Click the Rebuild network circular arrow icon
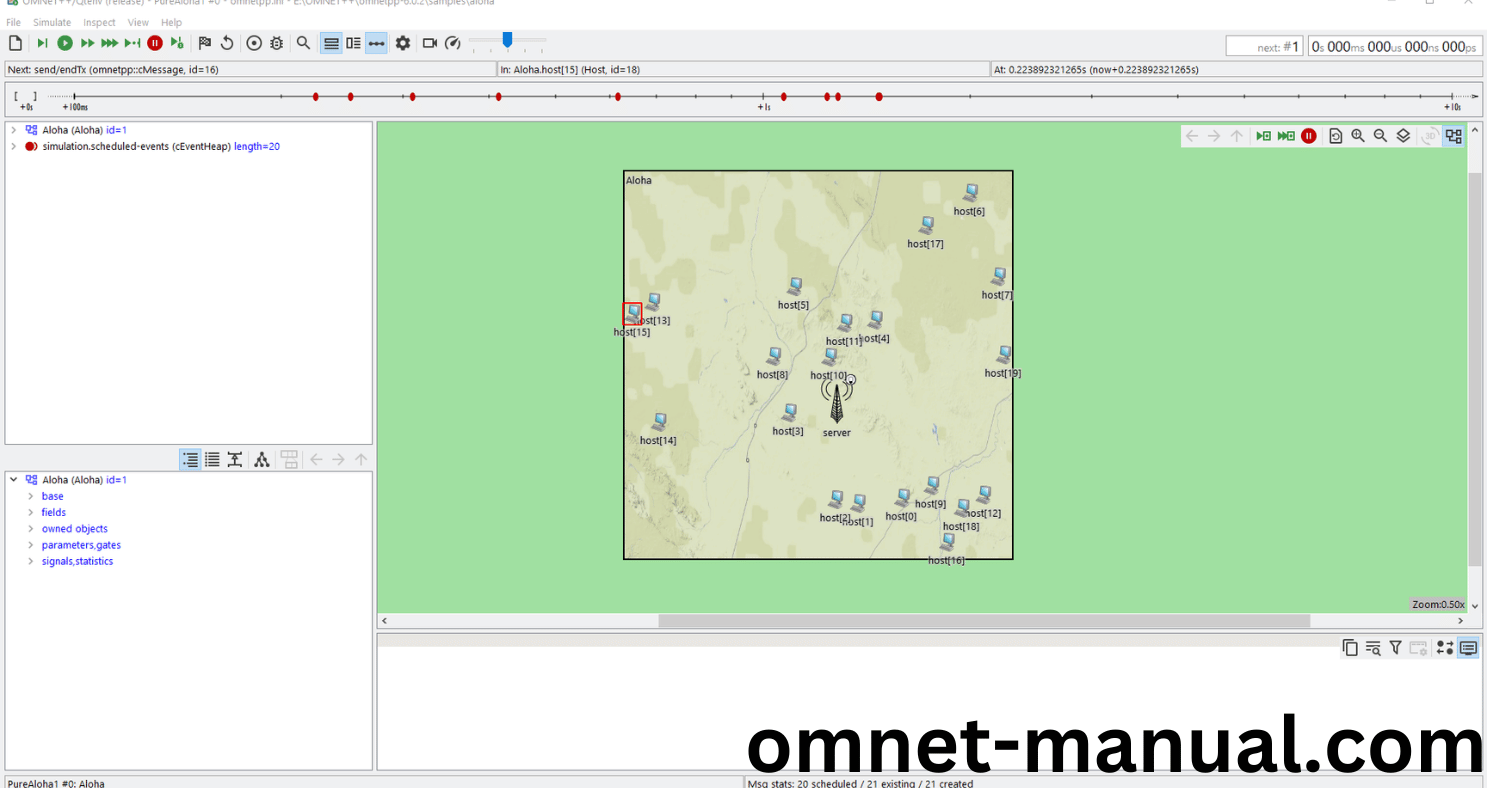 coord(227,43)
